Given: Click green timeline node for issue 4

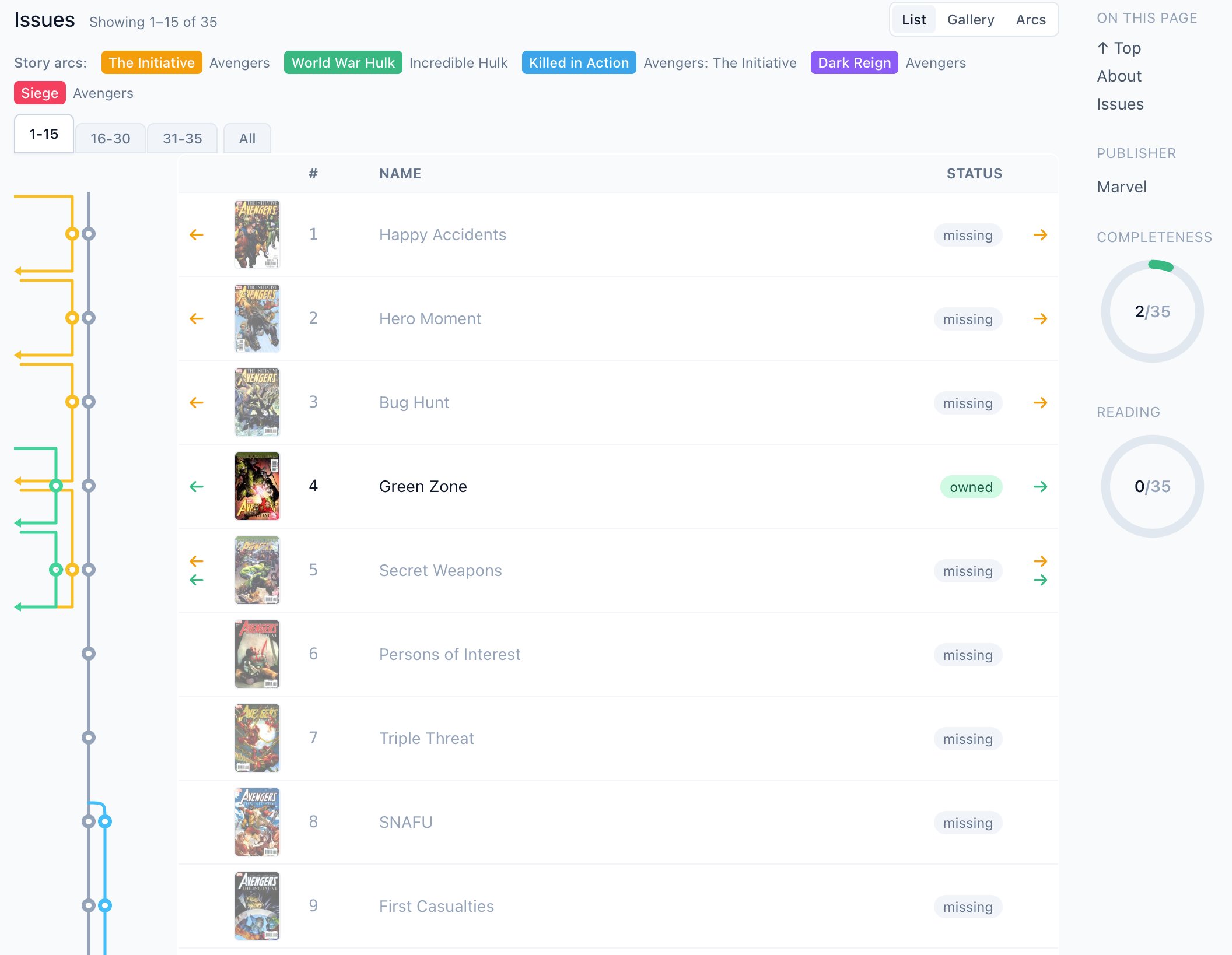Looking at the screenshot, I should (56, 486).
